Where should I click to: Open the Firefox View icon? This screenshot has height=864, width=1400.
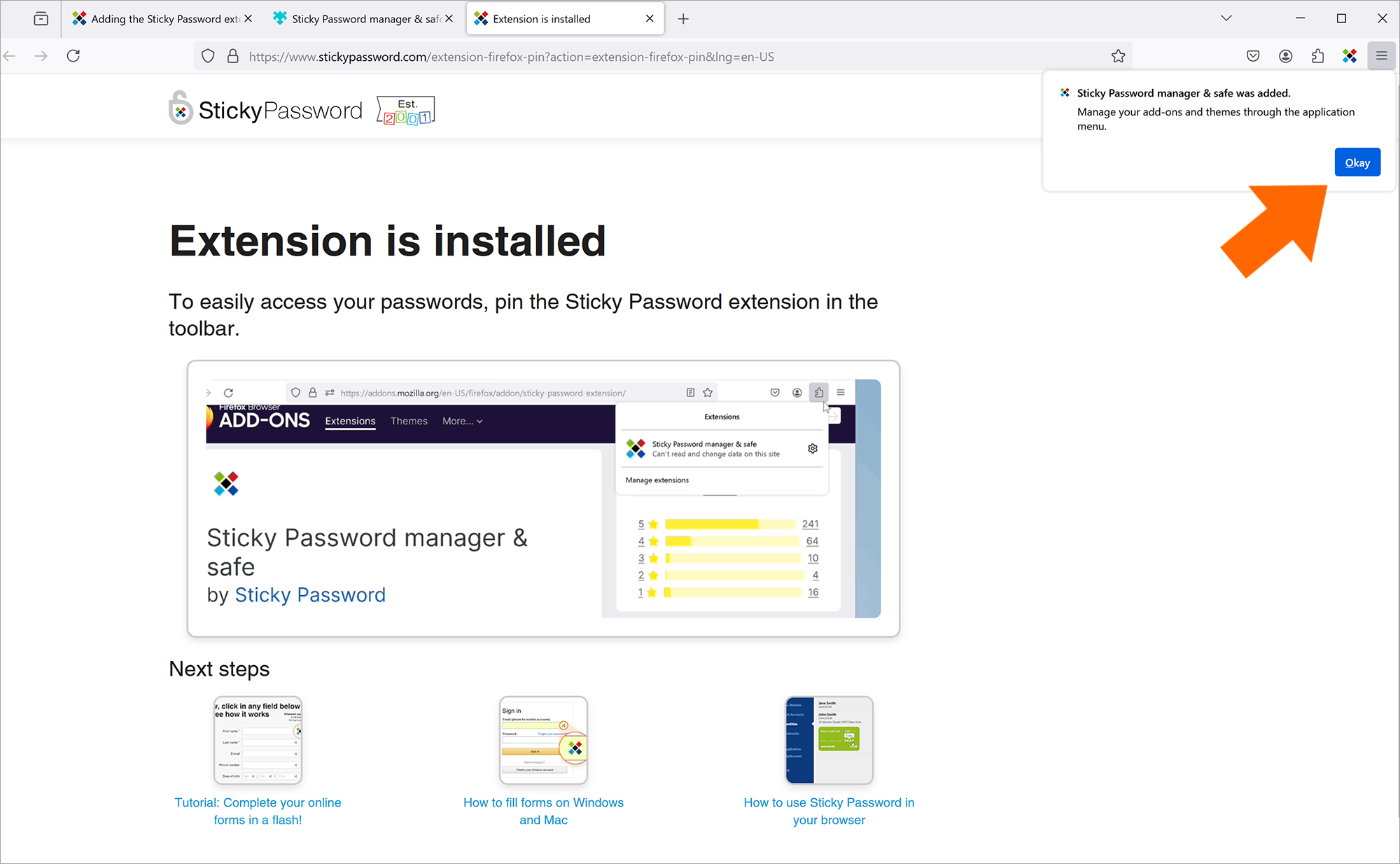point(41,19)
